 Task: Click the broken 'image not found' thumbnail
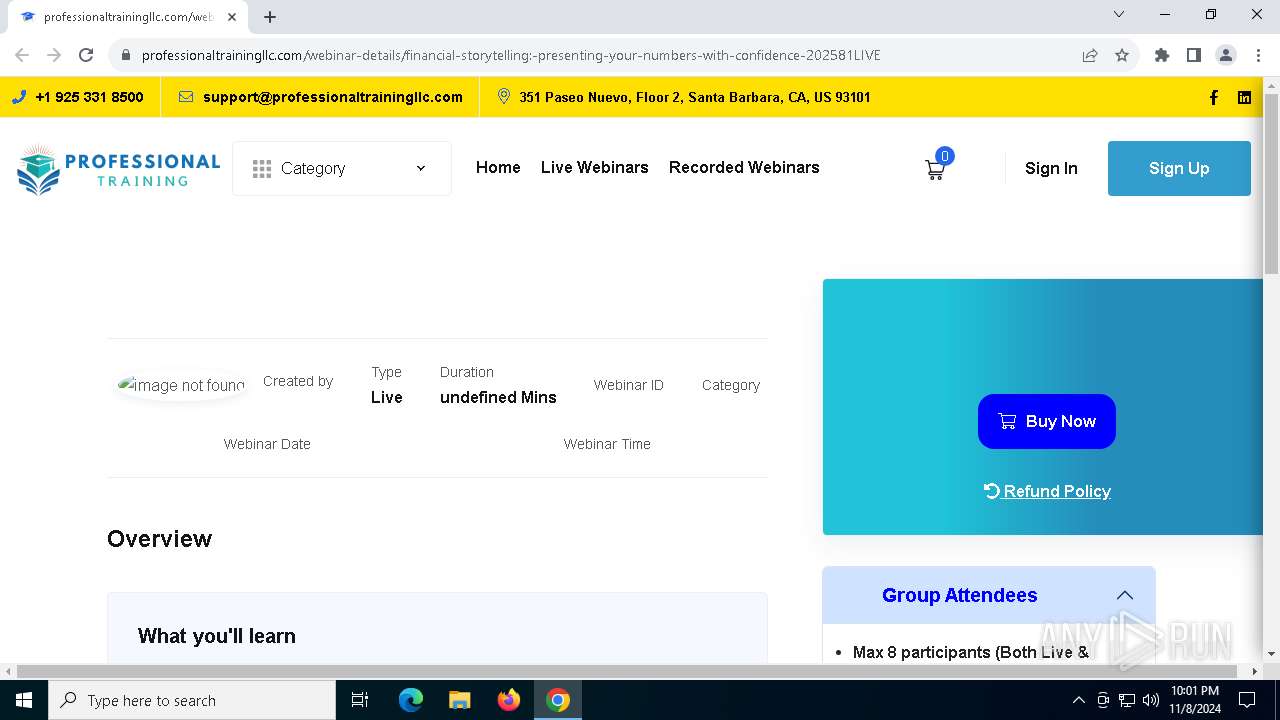pos(182,385)
